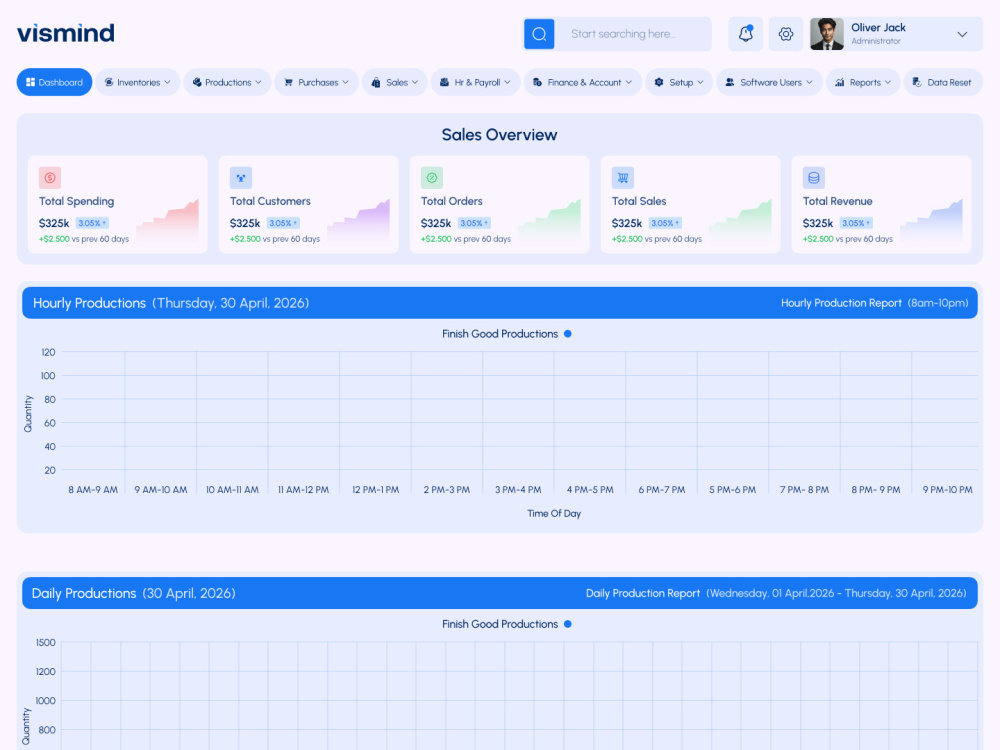The height and width of the screenshot is (750, 1000).
Task: Click the Software Users people icon
Action: (x=730, y=82)
